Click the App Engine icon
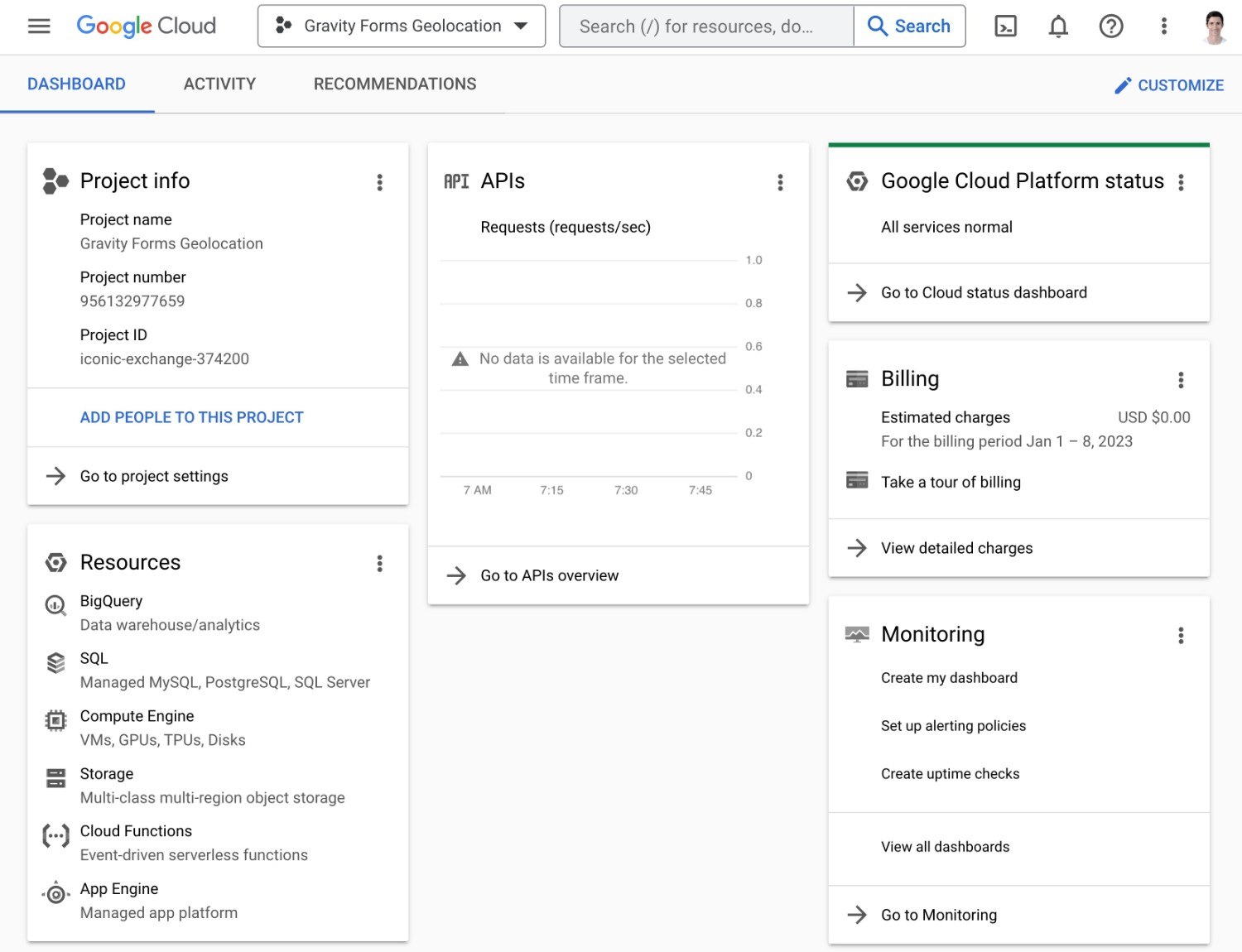This screenshot has height=952, width=1242. (x=55, y=894)
